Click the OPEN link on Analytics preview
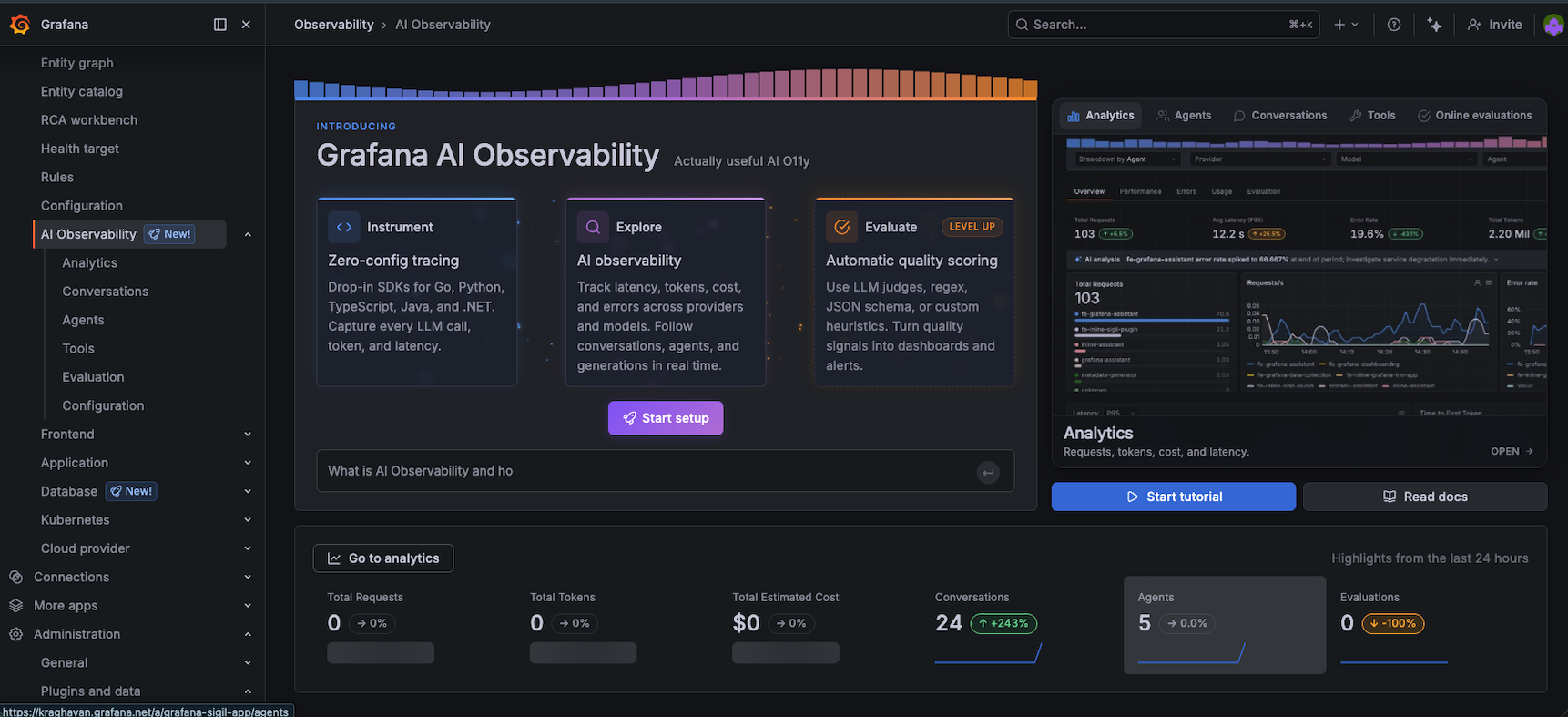 [x=1512, y=452]
